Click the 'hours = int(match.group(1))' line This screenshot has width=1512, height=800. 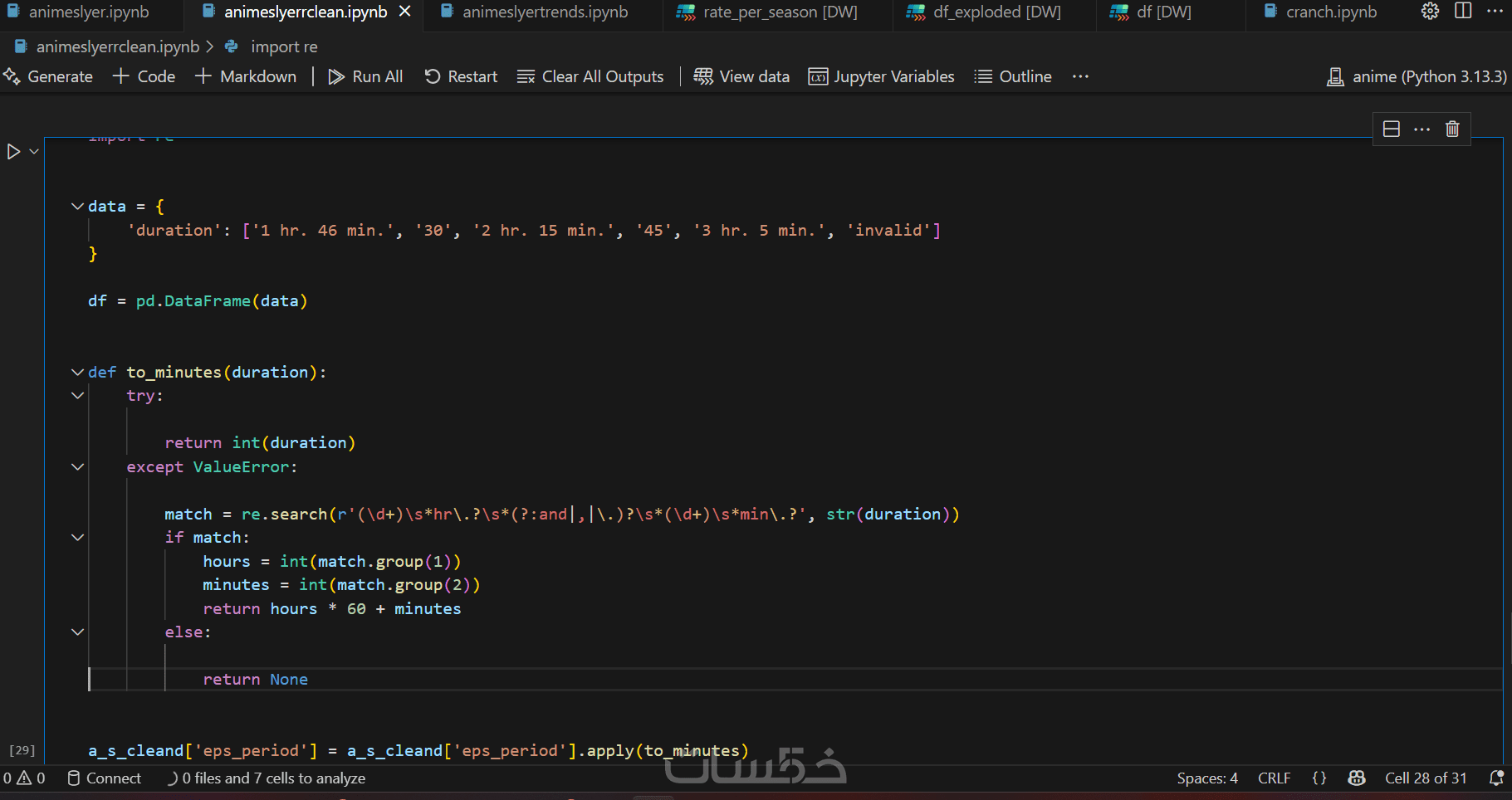point(331,562)
